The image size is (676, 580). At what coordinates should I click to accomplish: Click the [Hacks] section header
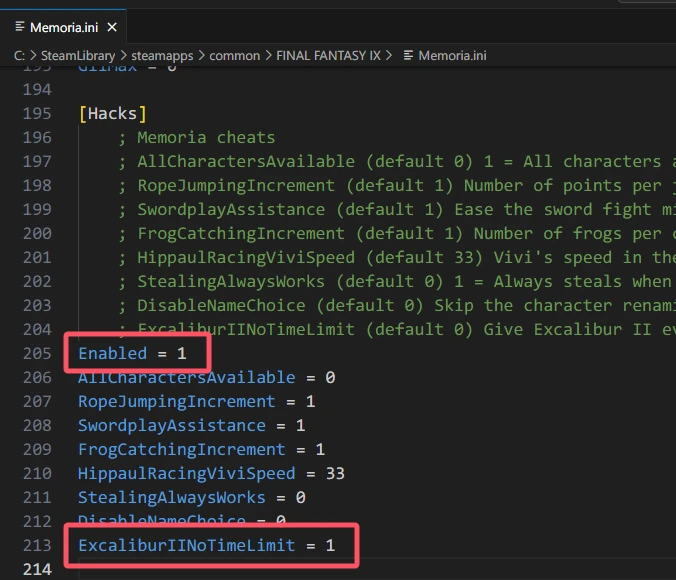coord(113,114)
